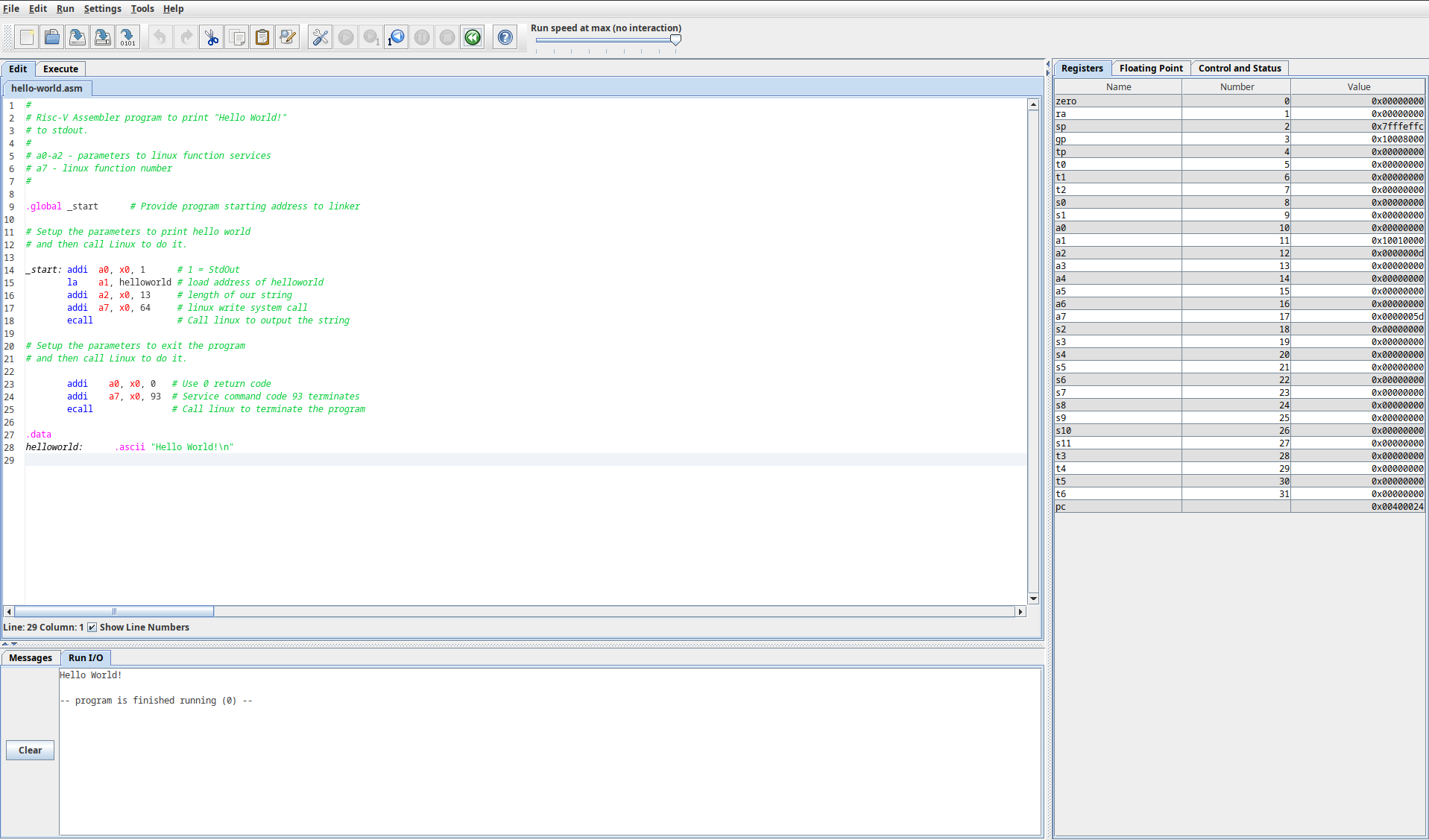
Task: Click 'Hello World!' output in Run I/O
Action: 90,675
